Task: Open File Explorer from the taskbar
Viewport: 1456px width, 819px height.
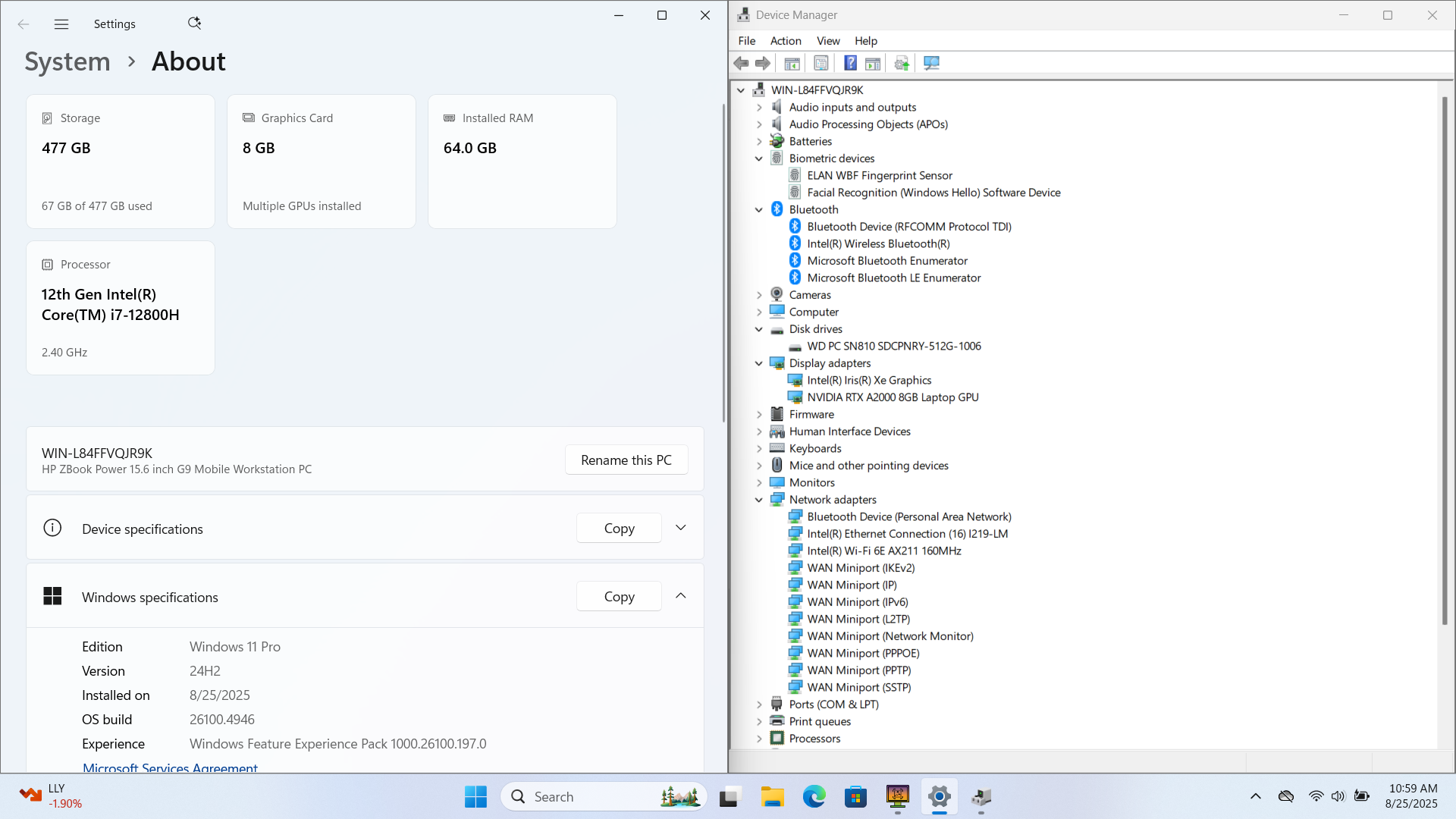Action: coord(772,796)
